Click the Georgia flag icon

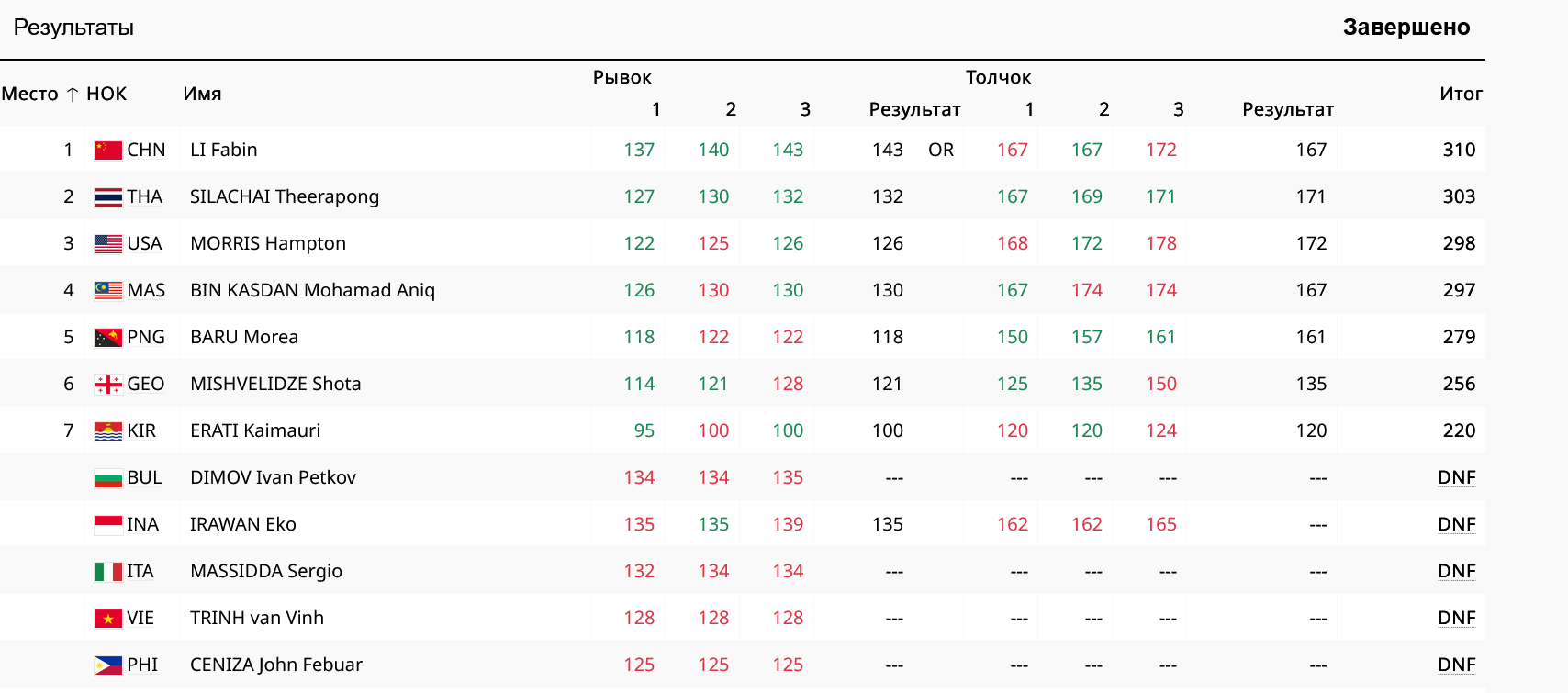107,384
